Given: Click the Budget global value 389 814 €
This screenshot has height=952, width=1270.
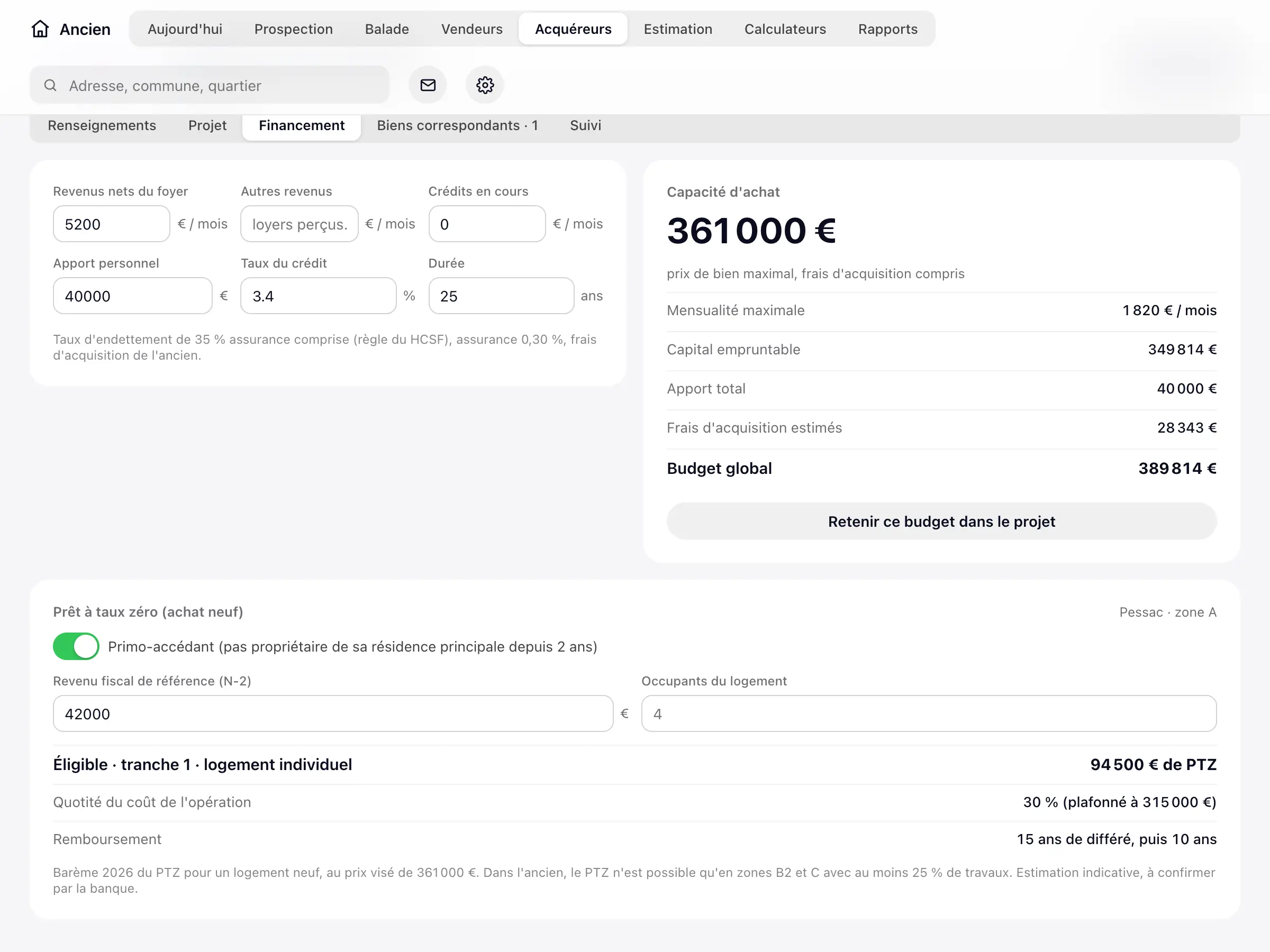Looking at the screenshot, I should 1177,469.
